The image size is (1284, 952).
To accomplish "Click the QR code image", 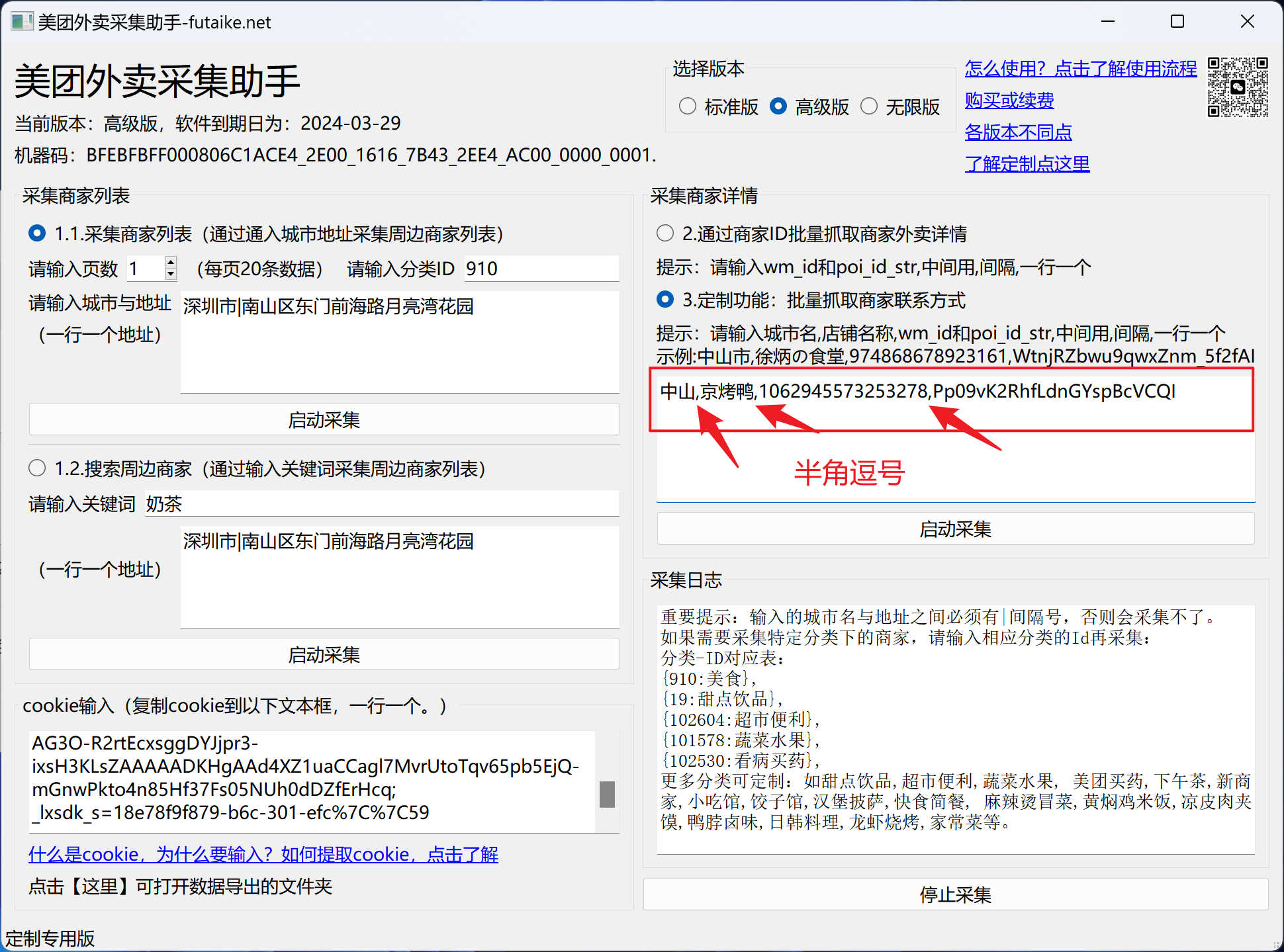I will 1238,87.
